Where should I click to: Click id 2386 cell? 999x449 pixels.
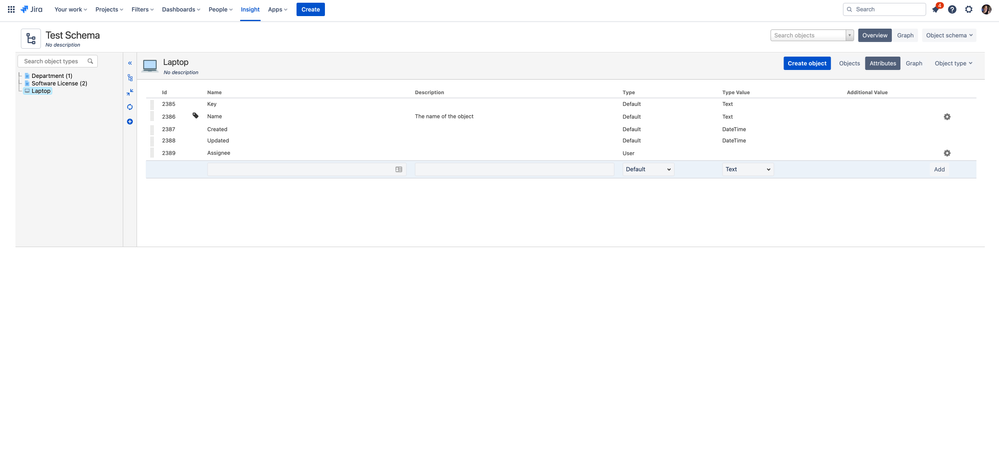[168, 117]
